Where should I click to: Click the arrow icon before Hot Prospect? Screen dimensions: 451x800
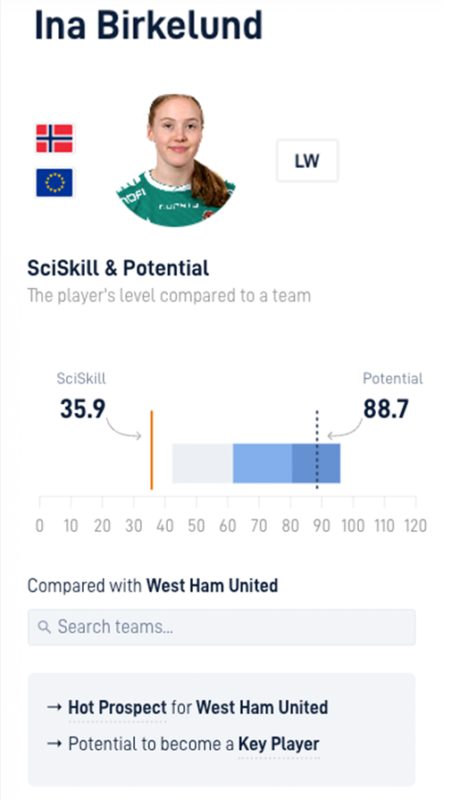54,708
